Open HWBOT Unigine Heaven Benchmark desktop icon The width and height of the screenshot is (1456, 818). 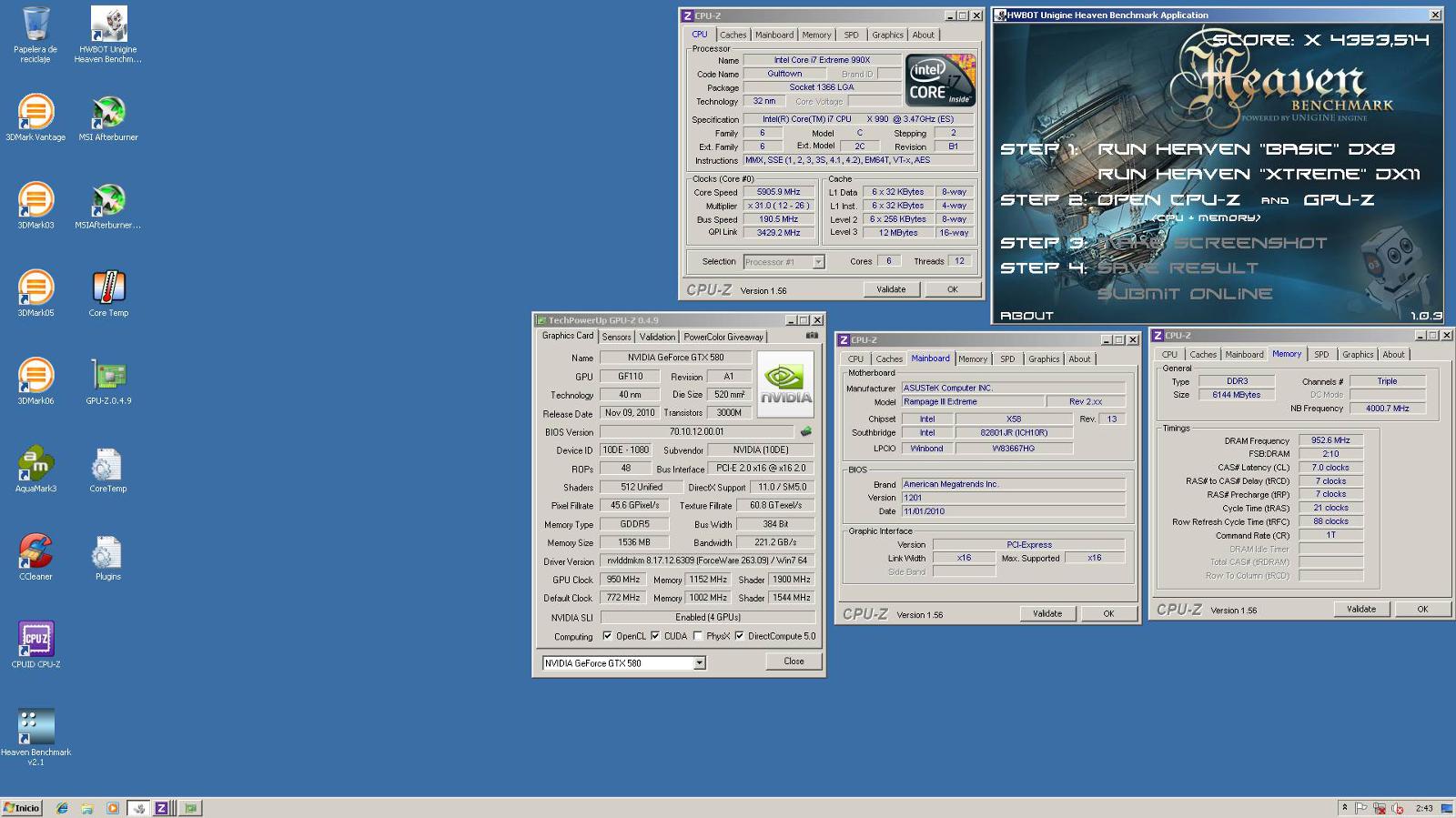coord(108,35)
